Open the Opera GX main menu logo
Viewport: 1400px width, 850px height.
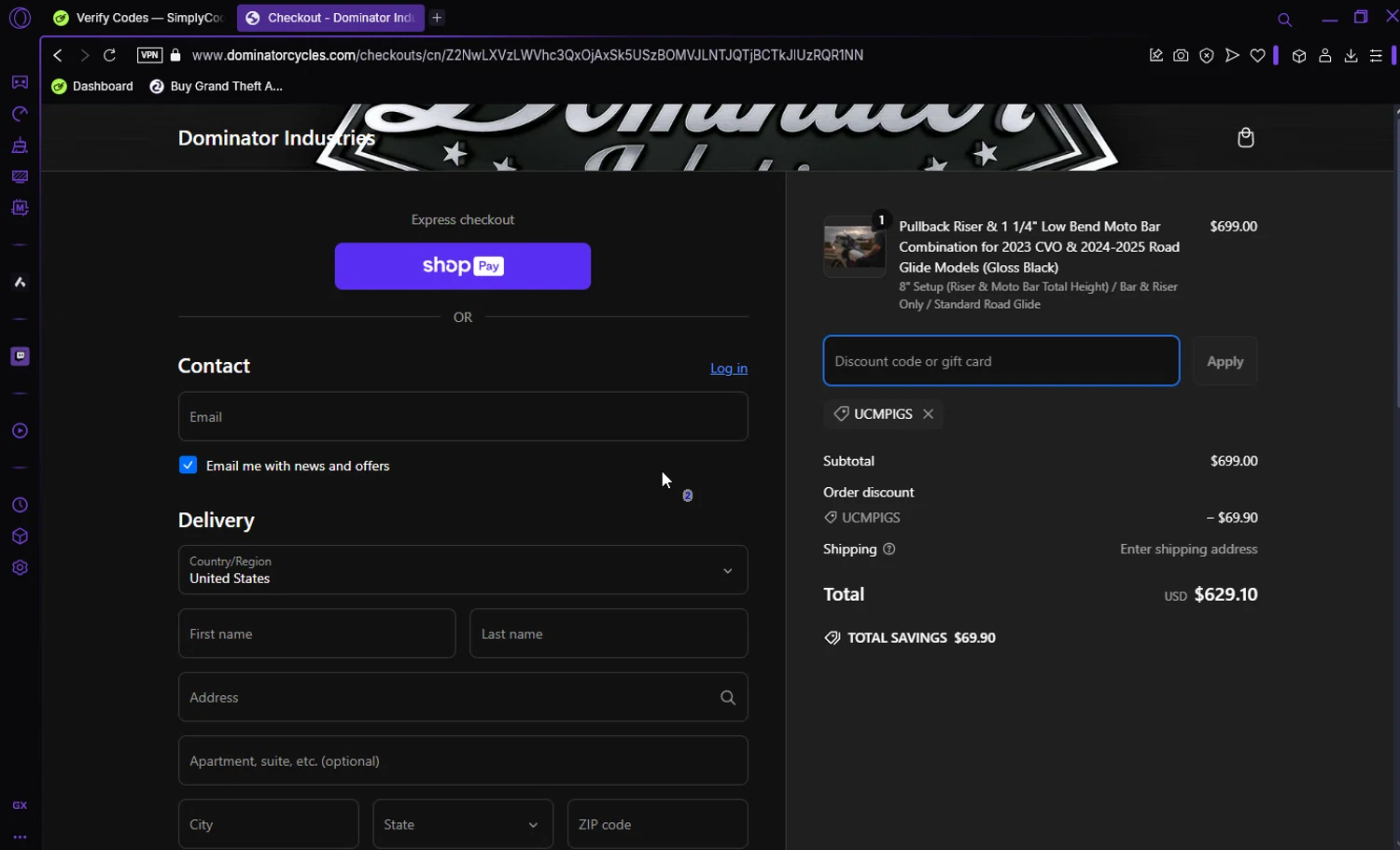[x=20, y=18]
